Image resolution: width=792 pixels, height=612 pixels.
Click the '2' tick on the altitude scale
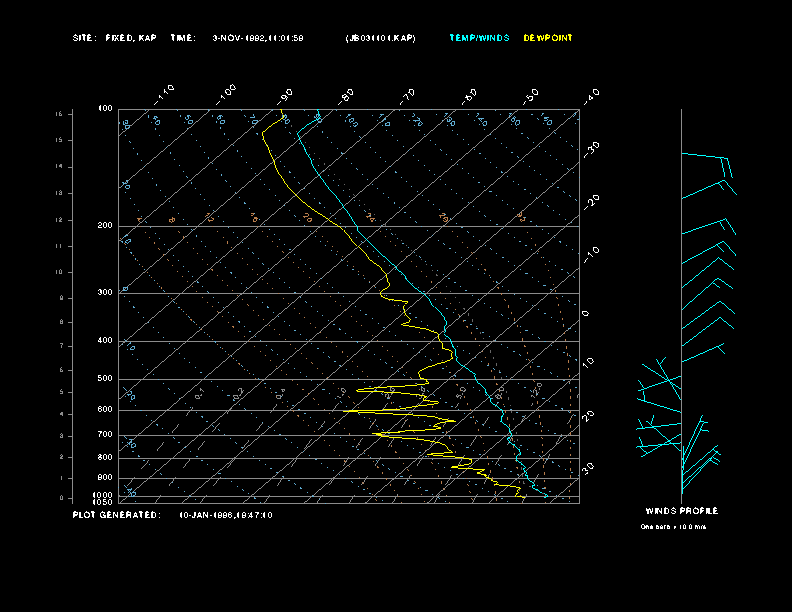click(x=62, y=457)
